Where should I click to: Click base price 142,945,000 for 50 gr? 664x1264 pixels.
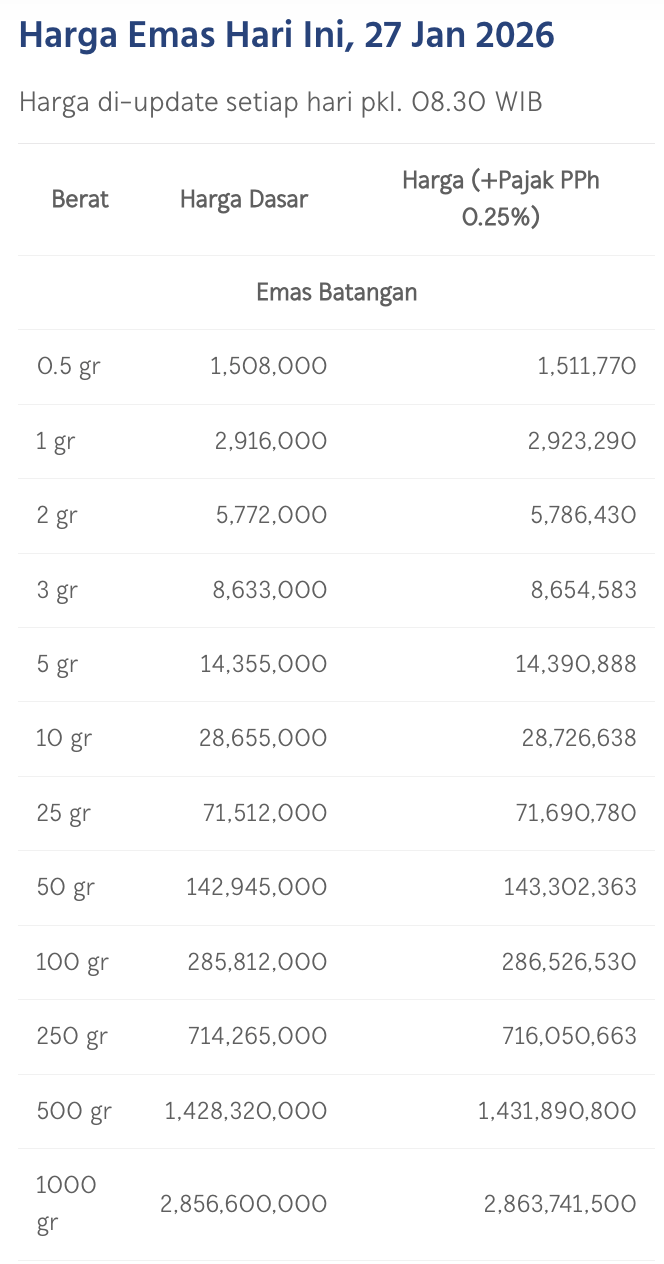click(x=256, y=887)
